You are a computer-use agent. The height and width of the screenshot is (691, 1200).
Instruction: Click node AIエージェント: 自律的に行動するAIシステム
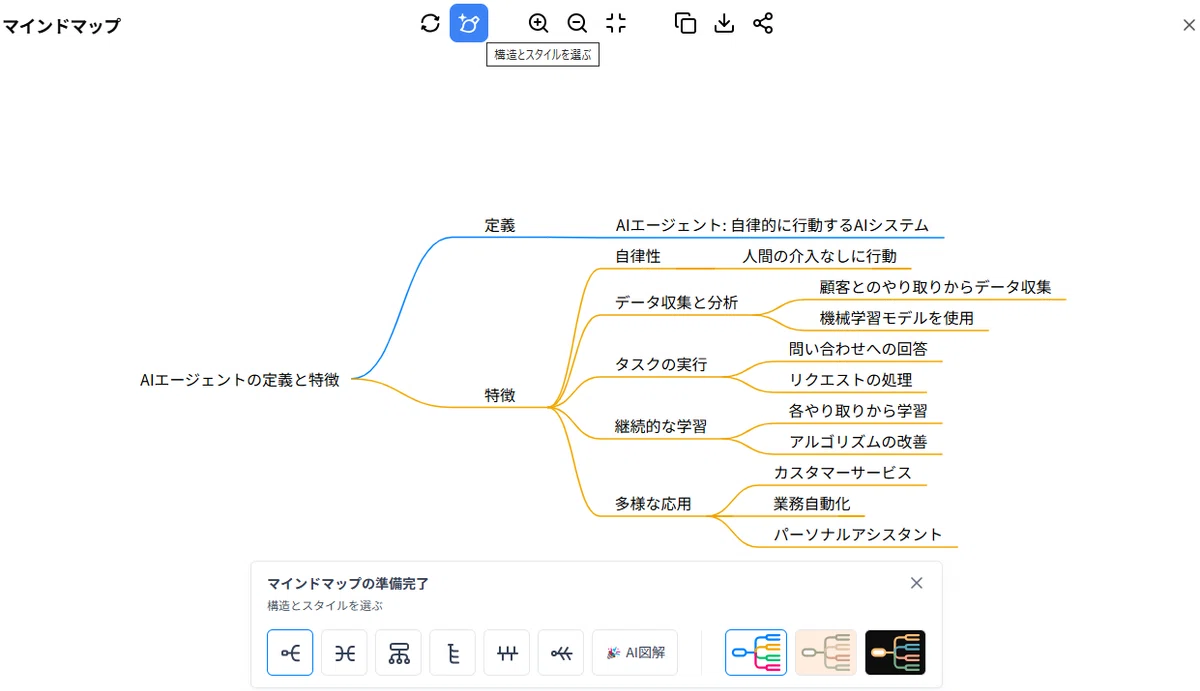pyautogui.click(x=772, y=226)
